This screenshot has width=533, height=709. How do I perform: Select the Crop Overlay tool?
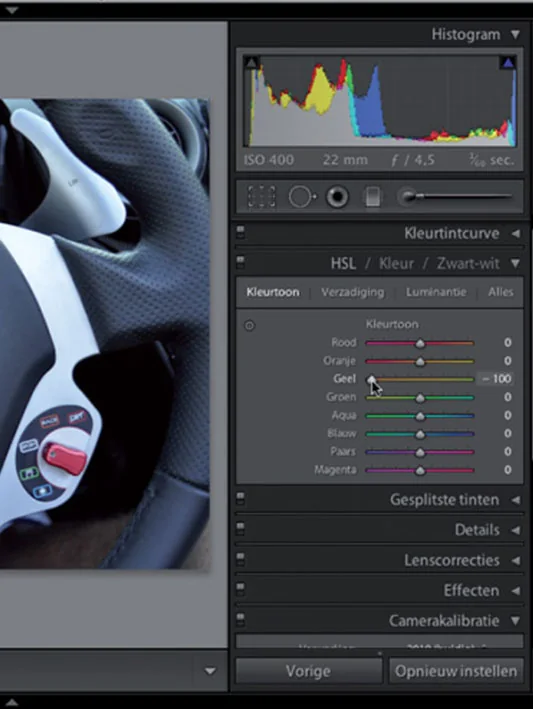click(262, 197)
